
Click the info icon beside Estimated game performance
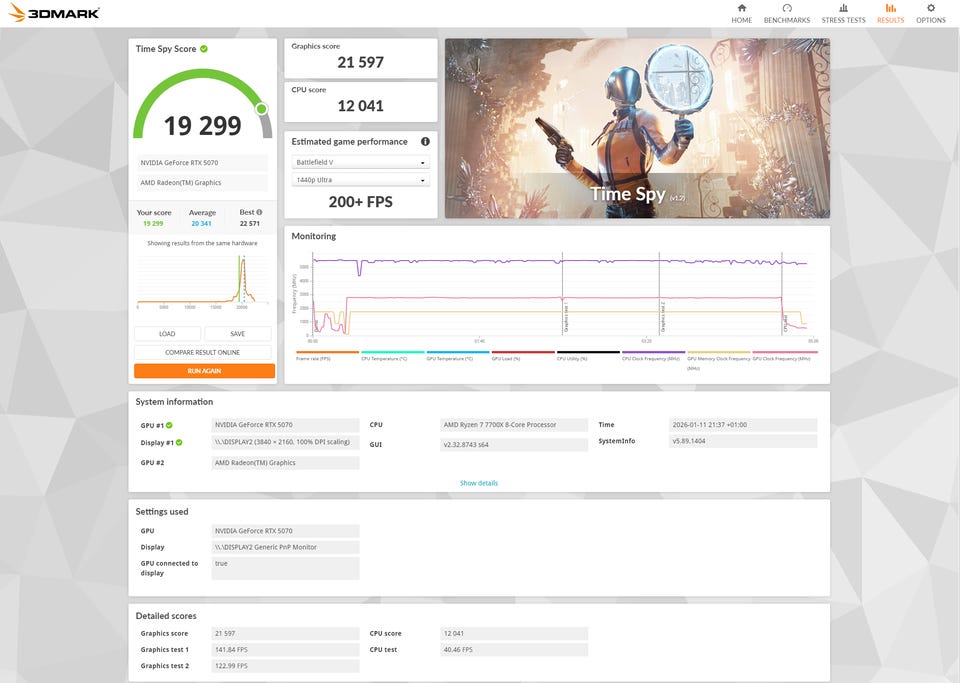click(425, 141)
